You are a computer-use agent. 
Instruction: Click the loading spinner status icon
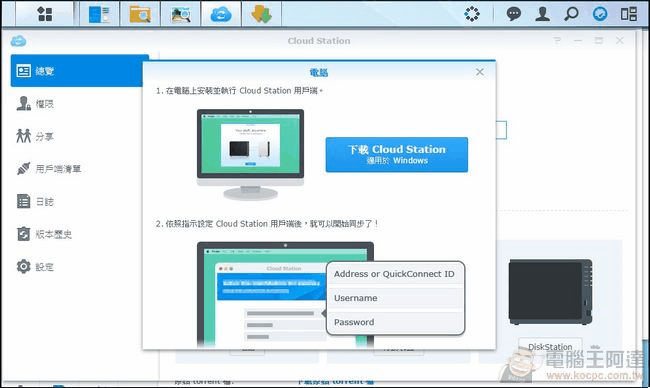click(x=472, y=14)
